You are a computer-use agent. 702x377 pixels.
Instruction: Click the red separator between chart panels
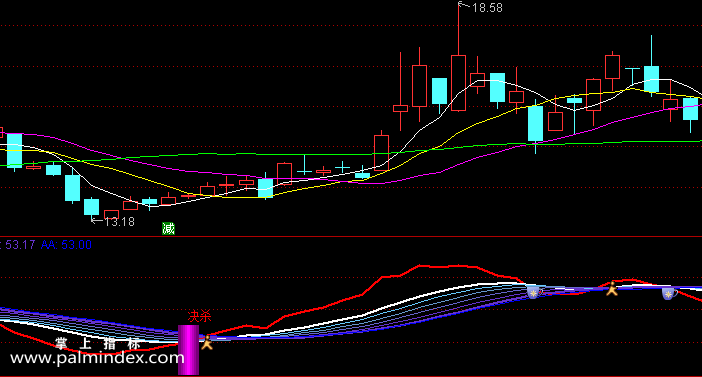(x=351, y=236)
